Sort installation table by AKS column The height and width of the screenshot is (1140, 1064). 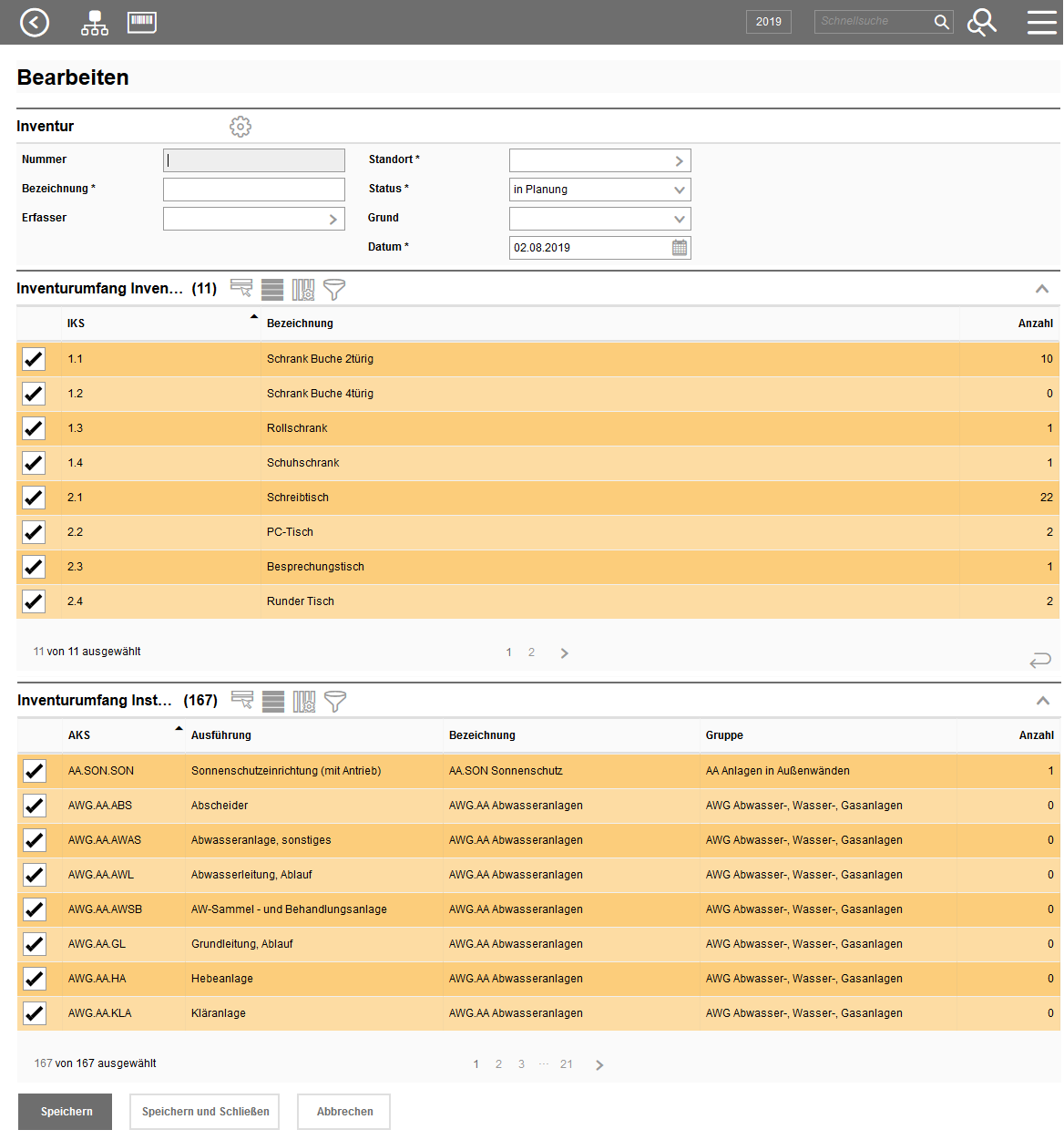pyautogui.click(x=79, y=735)
